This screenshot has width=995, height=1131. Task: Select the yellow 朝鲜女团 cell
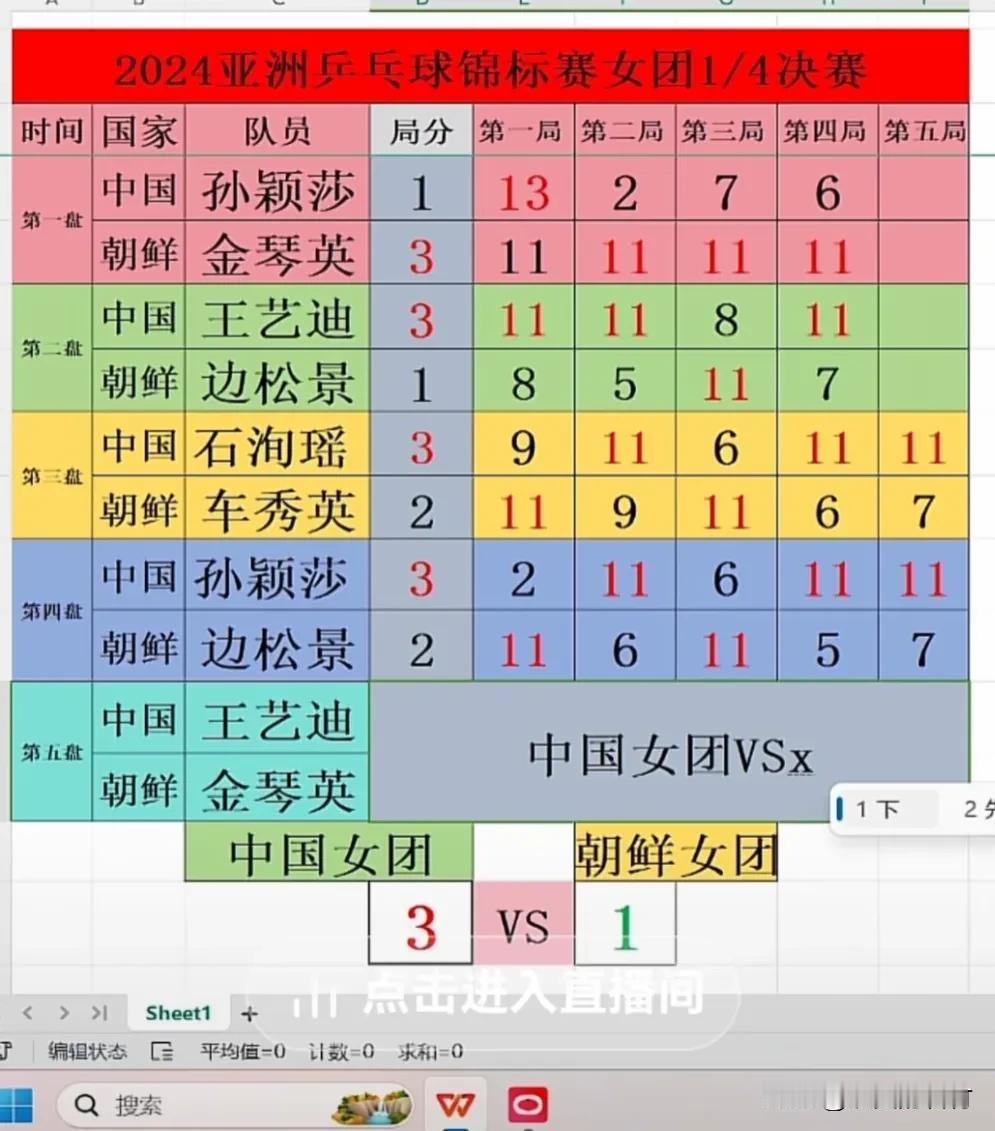pos(675,853)
